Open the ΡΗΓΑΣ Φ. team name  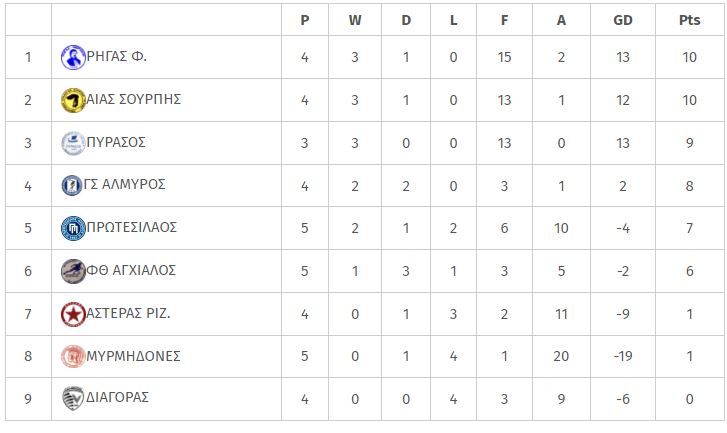click(116, 57)
